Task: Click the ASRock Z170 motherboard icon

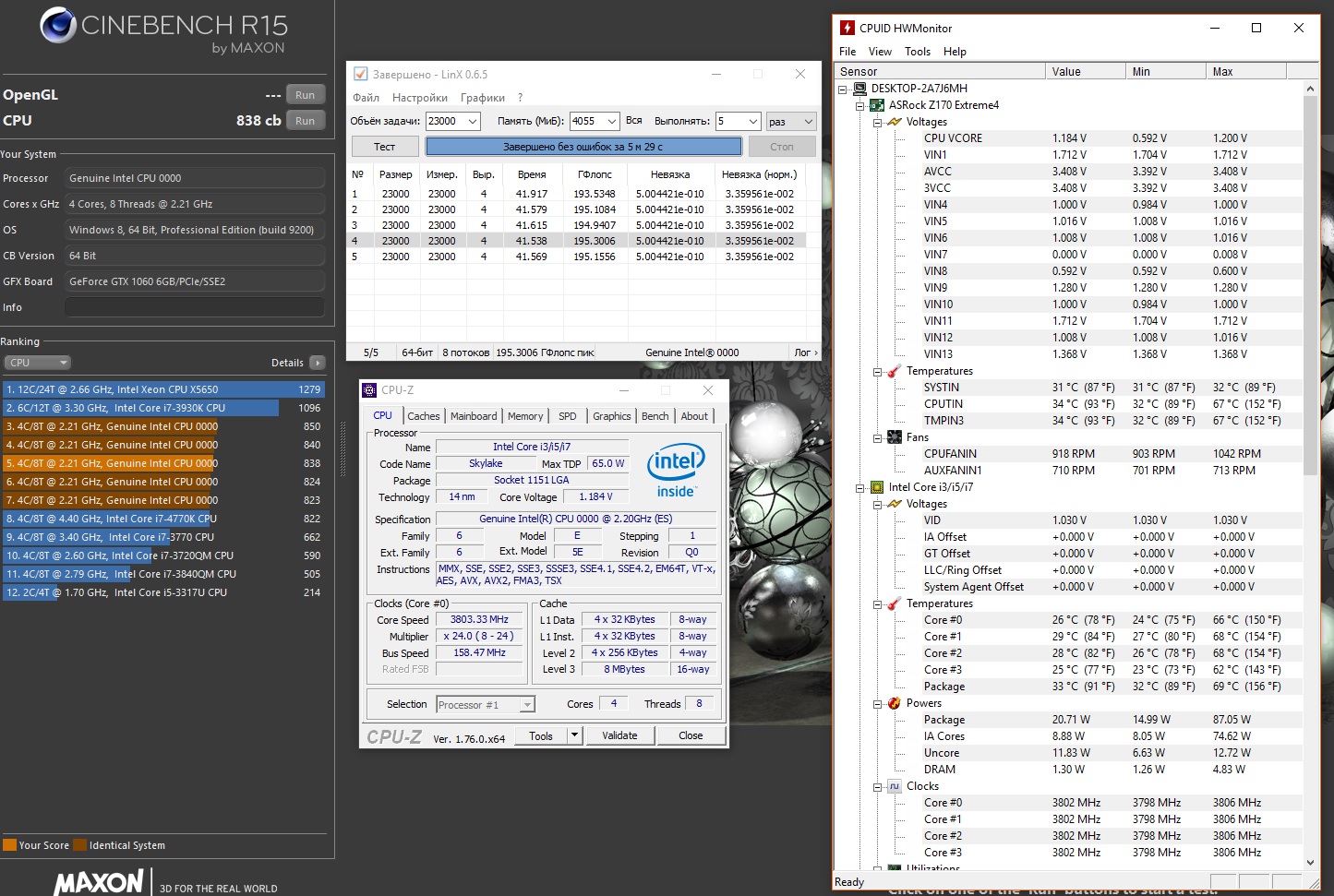Action: (877, 105)
